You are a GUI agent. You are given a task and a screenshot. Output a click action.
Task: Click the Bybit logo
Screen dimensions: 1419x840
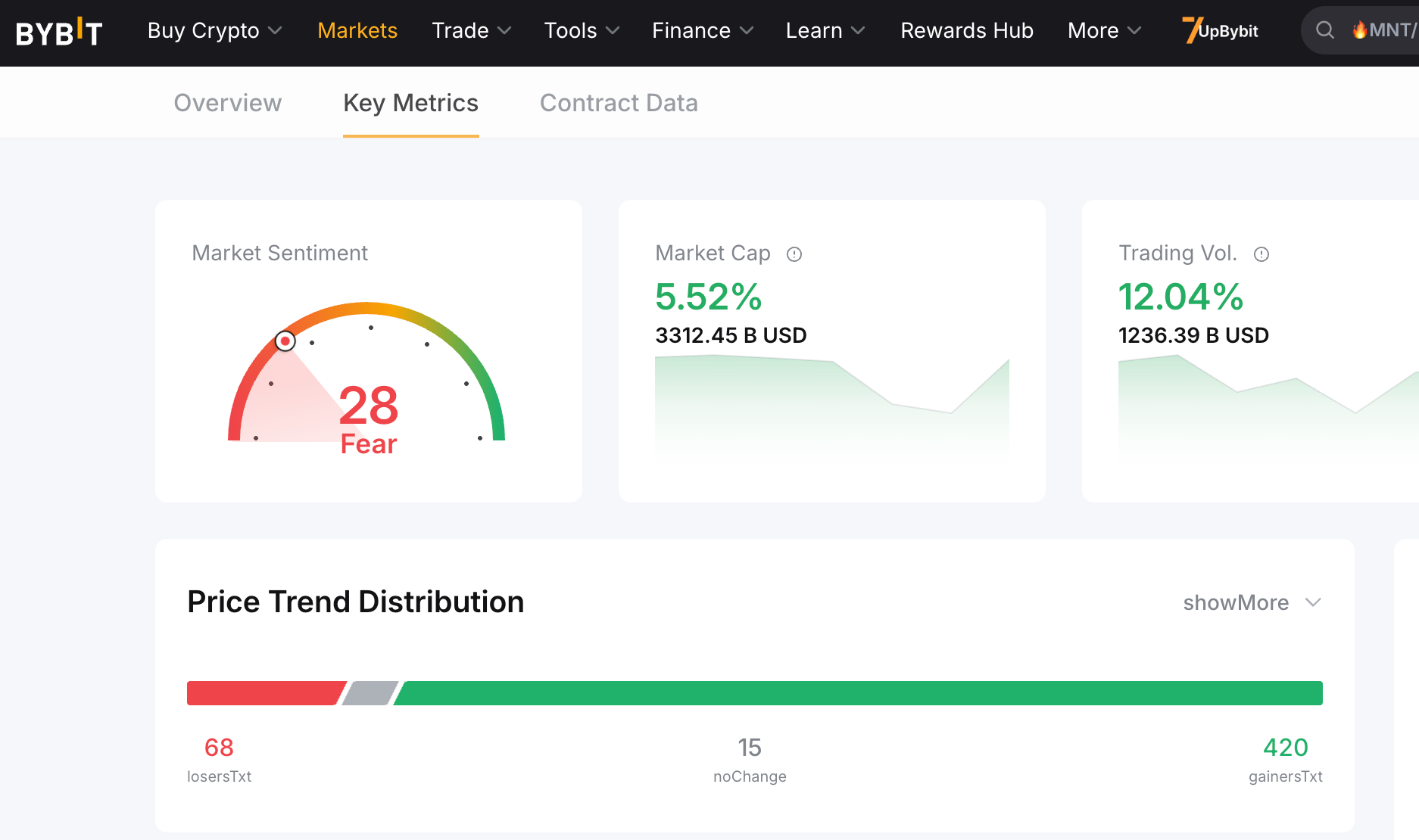coord(59,33)
